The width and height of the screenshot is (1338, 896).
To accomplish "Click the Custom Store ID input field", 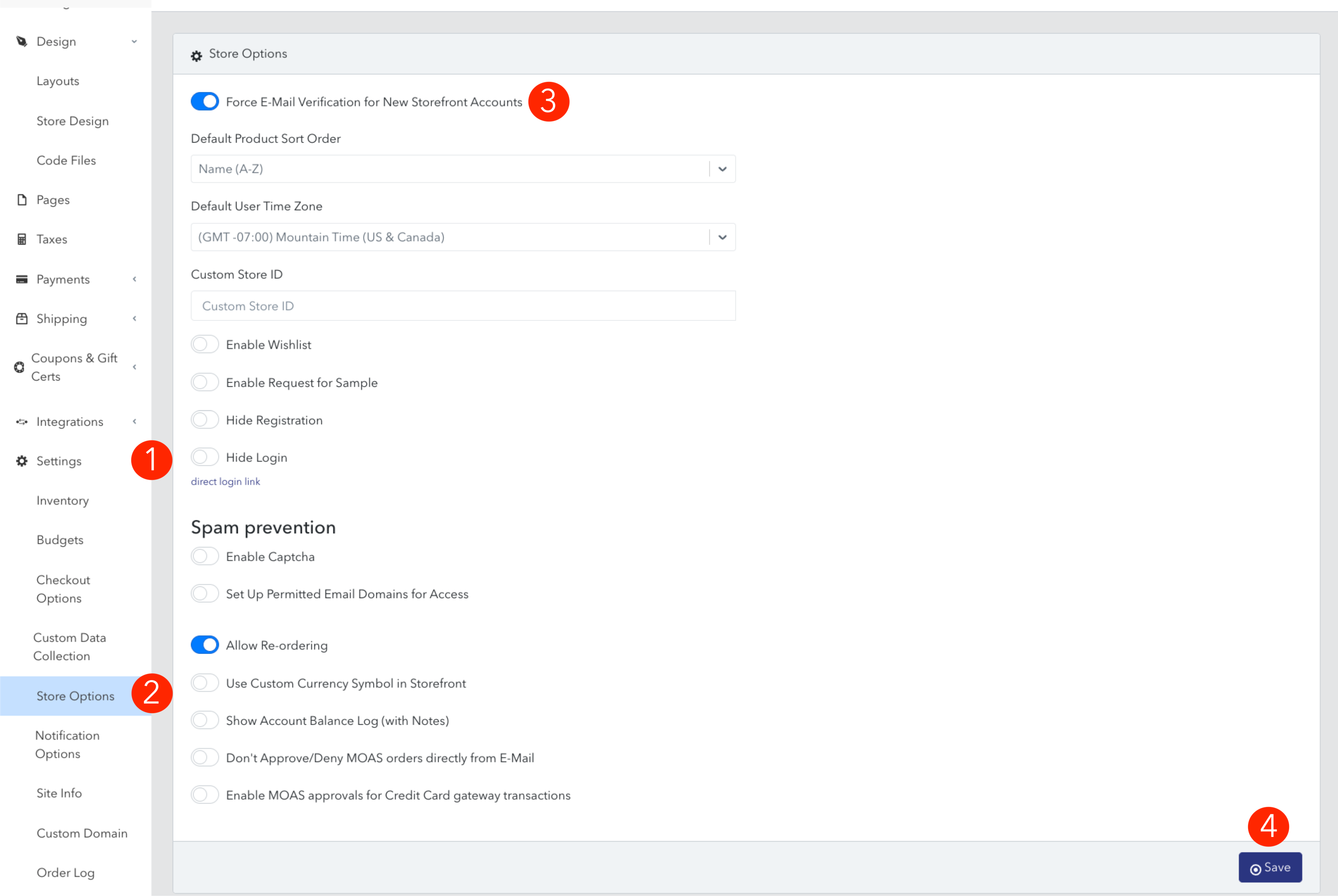I will point(463,306).
